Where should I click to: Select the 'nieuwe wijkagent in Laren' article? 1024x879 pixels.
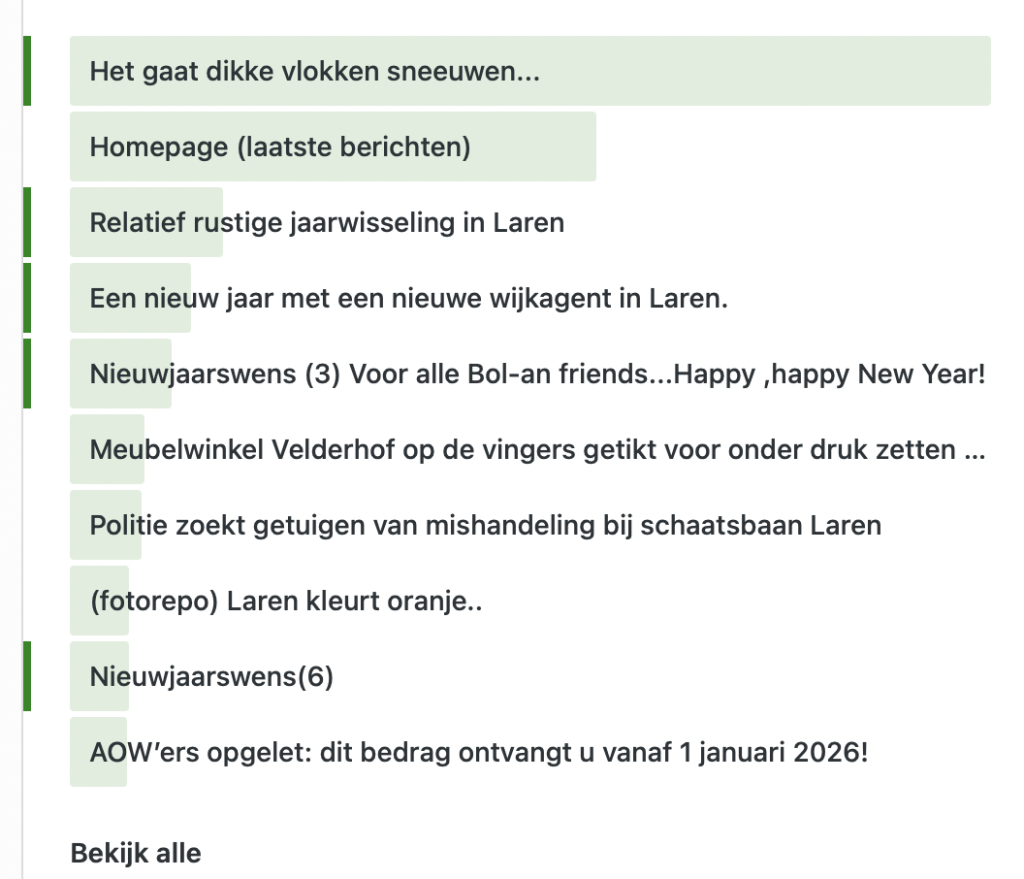coord(409,298)
